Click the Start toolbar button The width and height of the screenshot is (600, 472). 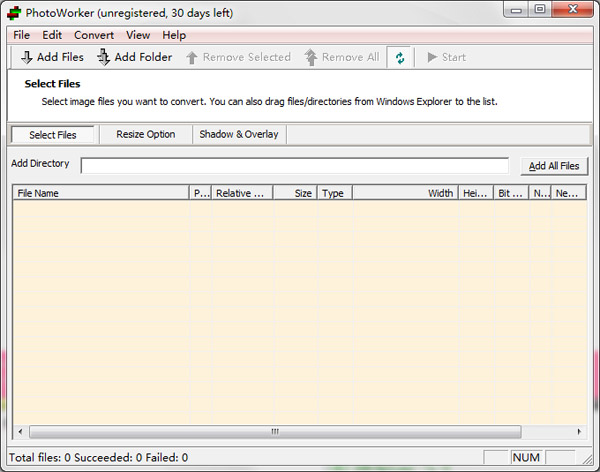(x=447, y=57)
